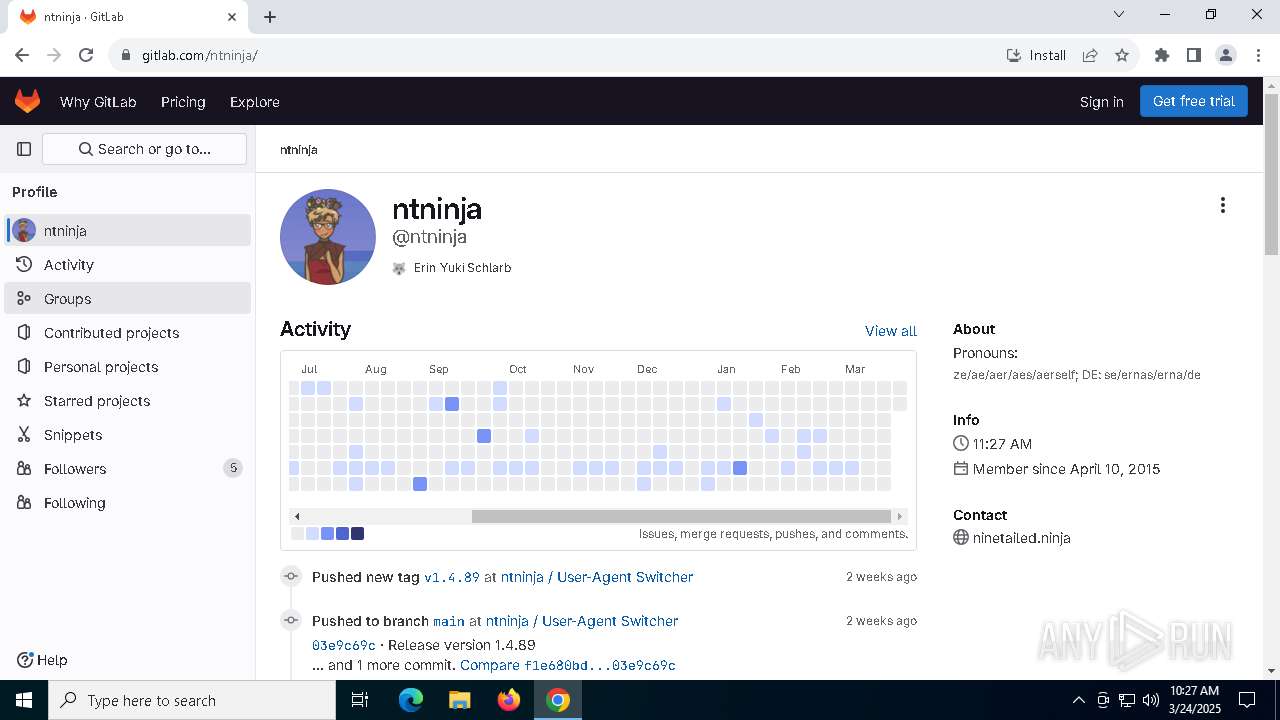Click the darkest legend color square
The image size is (1280, 720).
coord(358,534)
